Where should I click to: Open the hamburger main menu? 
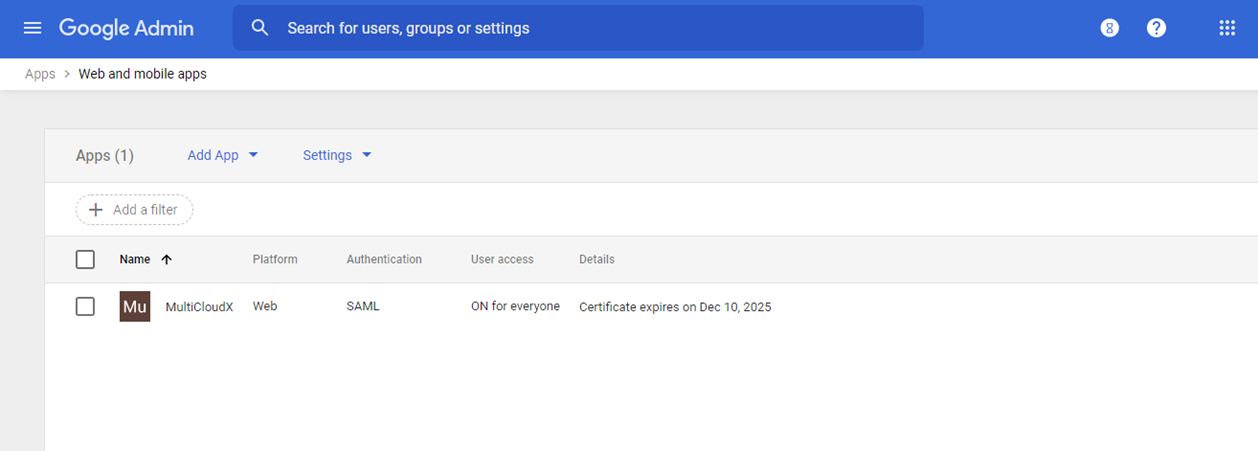click(x=32, y=28)
